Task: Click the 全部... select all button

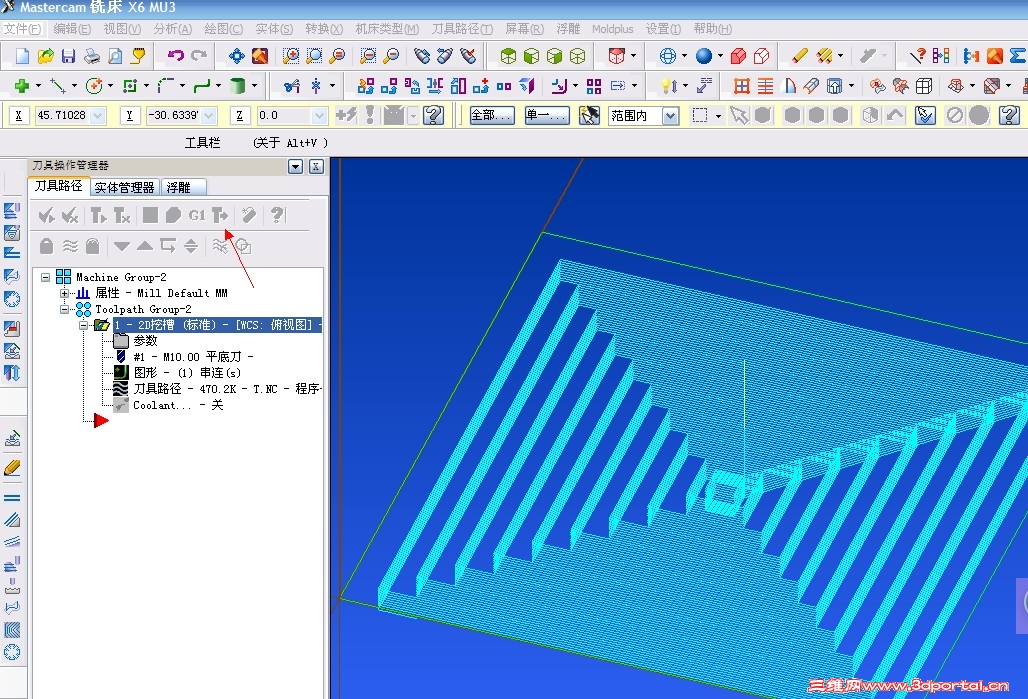Action: point(492,116)
